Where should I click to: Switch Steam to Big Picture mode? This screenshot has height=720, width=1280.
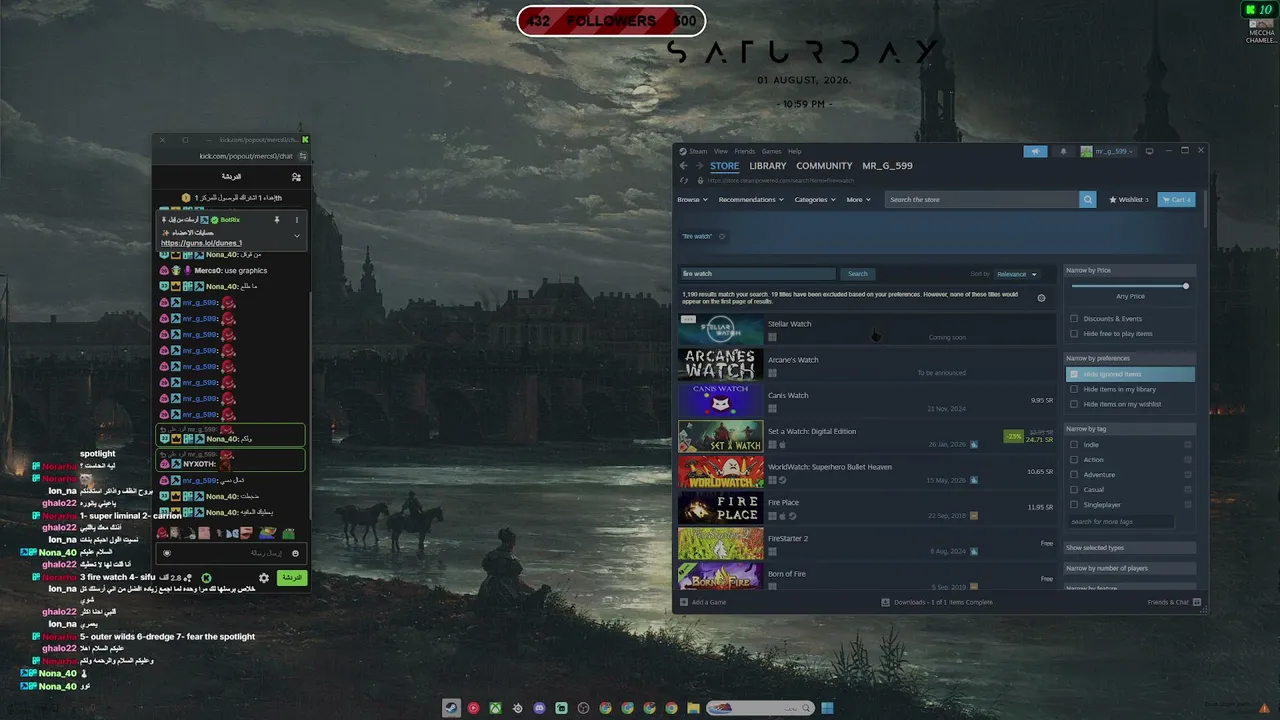(1149, 151)
